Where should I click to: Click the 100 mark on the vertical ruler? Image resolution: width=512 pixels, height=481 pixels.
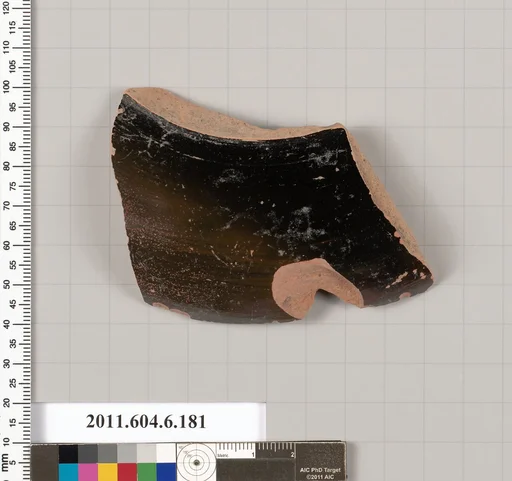[x=6, y=87]
